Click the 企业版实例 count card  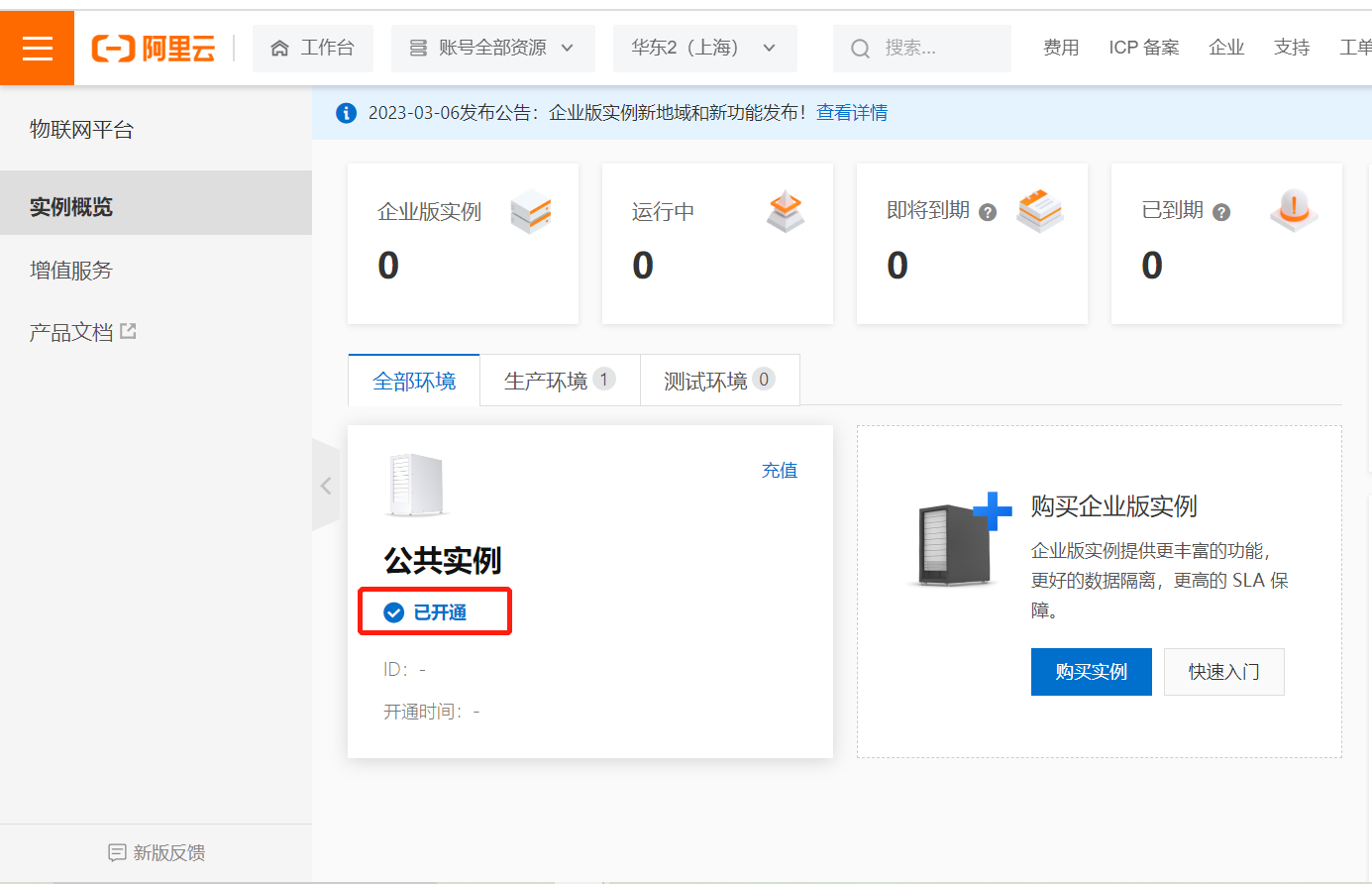point(463,243)
